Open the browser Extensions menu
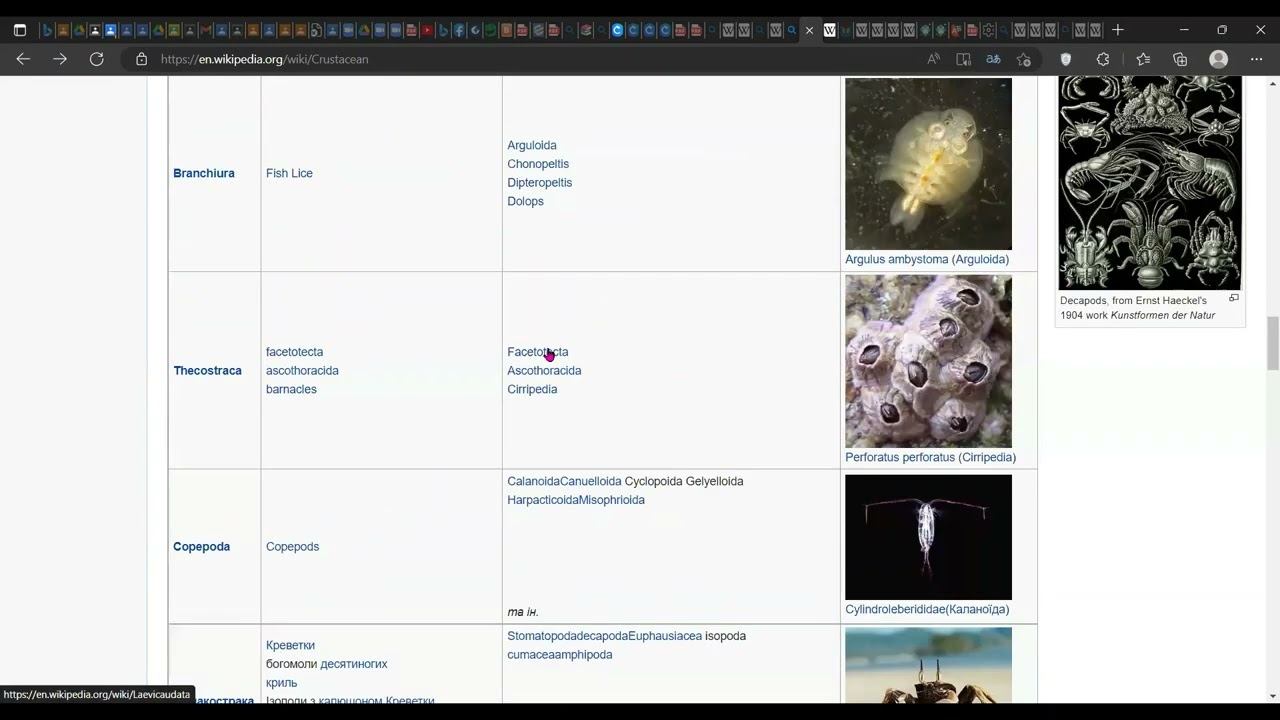 click(1103, 59)
